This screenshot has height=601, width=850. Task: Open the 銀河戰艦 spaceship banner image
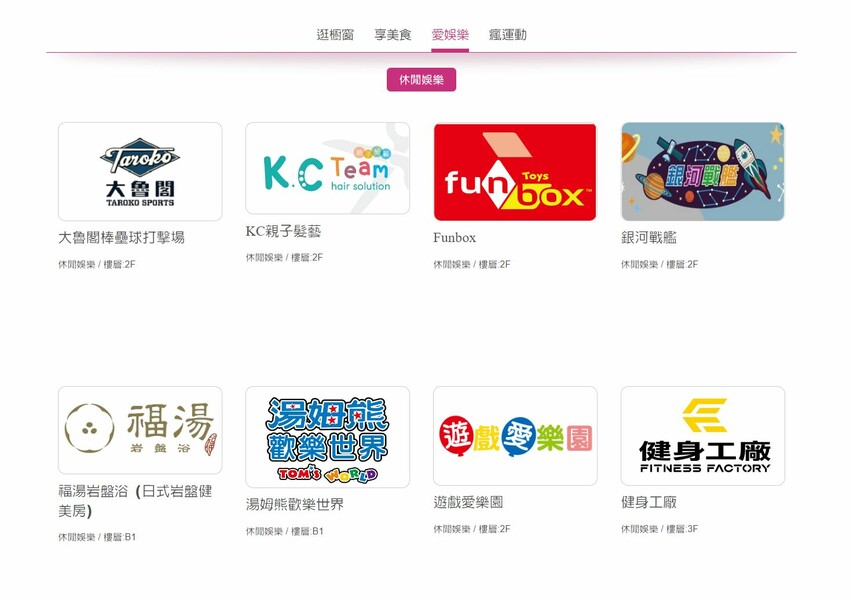[703, 171]
